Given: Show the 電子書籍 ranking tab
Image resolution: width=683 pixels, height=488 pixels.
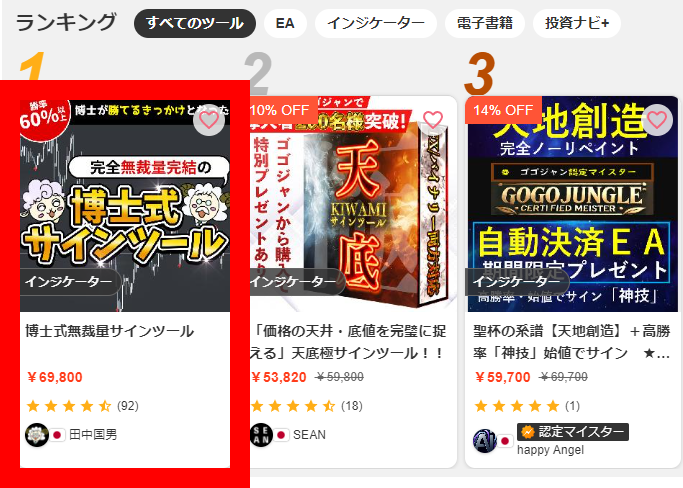Looking at the screenshot, I should 485,24.
